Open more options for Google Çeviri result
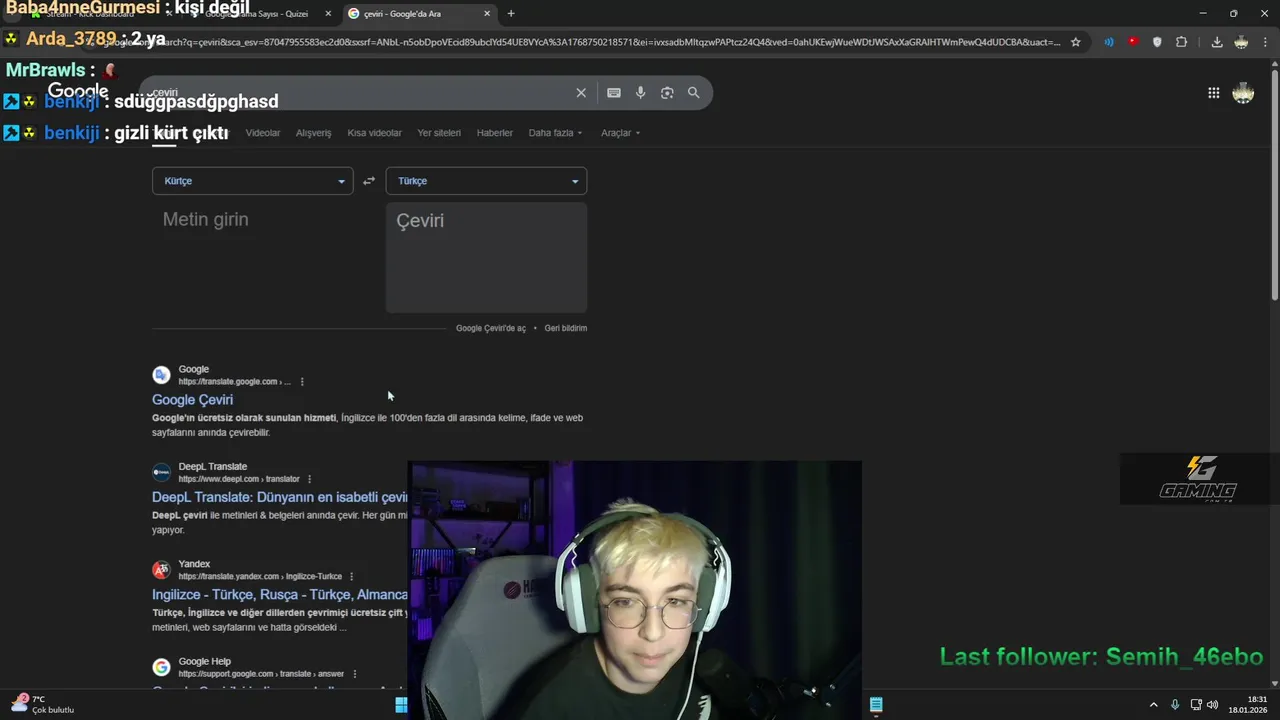Viewport: 1280px width, 720px height. (302, 382)
